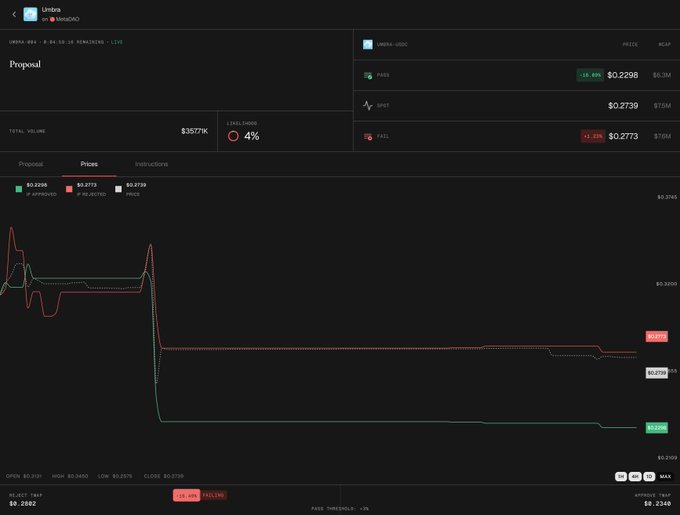Image resolution: width=680 pixels, height=515 pixels.
Task: Click the red Fail market icon
Action: (x=368, y=137)
